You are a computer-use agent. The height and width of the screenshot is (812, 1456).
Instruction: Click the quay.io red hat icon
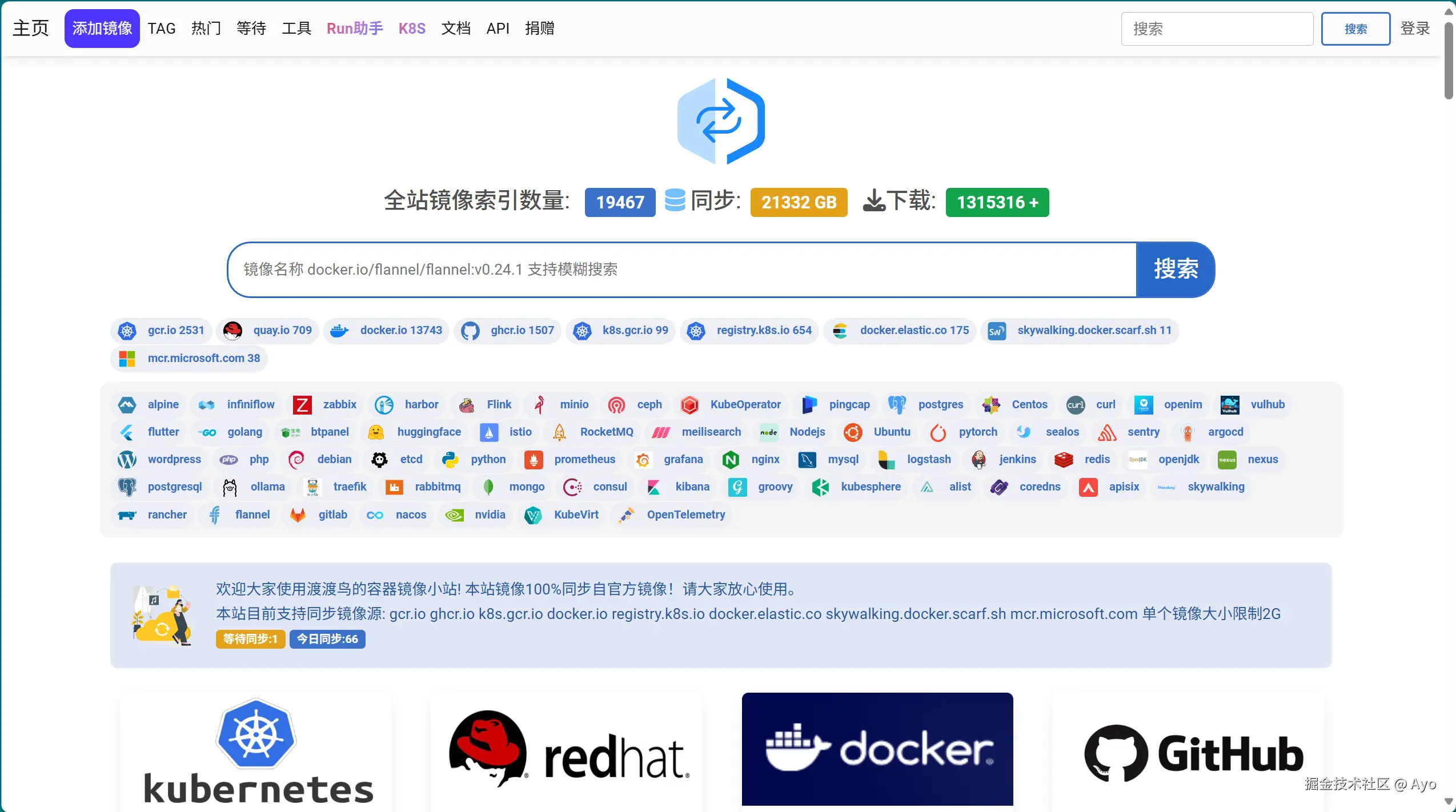click(232, 331)
